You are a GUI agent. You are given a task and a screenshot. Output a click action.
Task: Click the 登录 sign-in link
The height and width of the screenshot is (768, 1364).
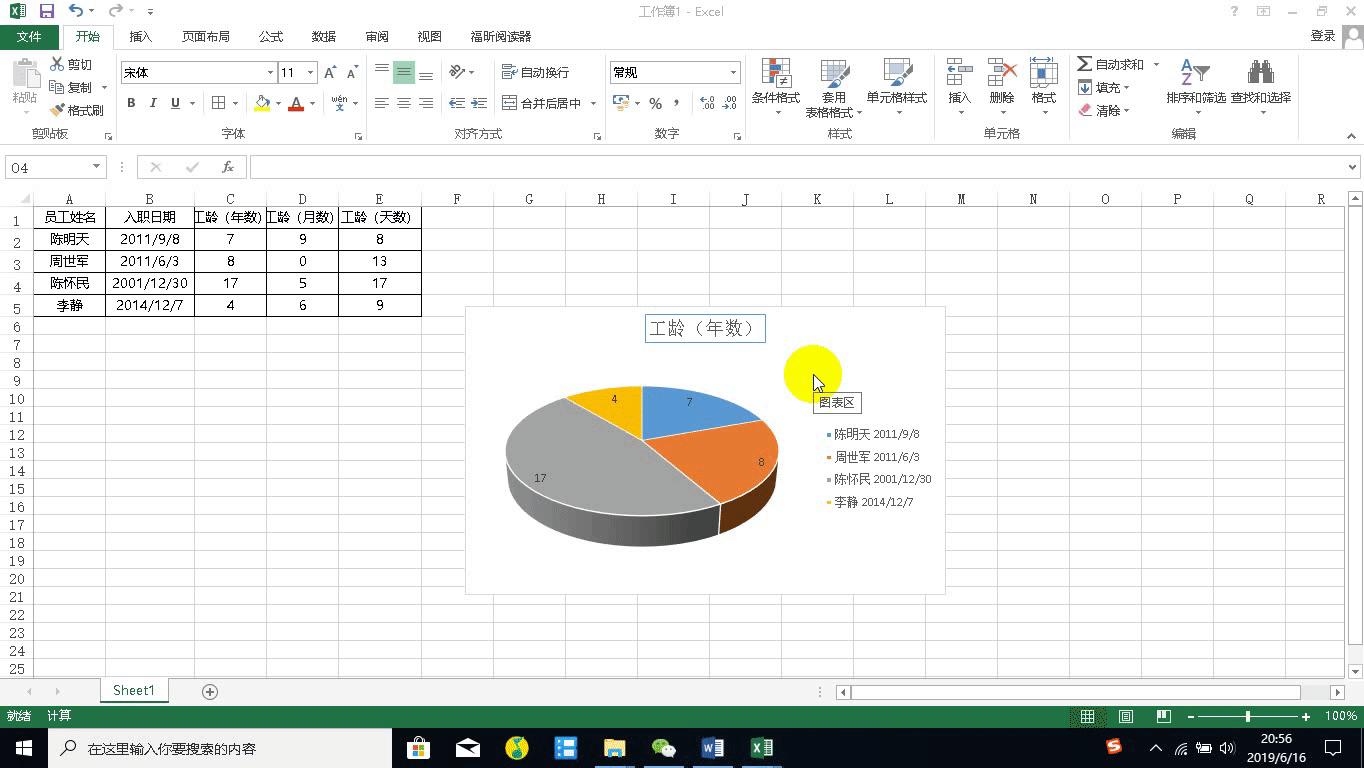[x=1323, y=36]
